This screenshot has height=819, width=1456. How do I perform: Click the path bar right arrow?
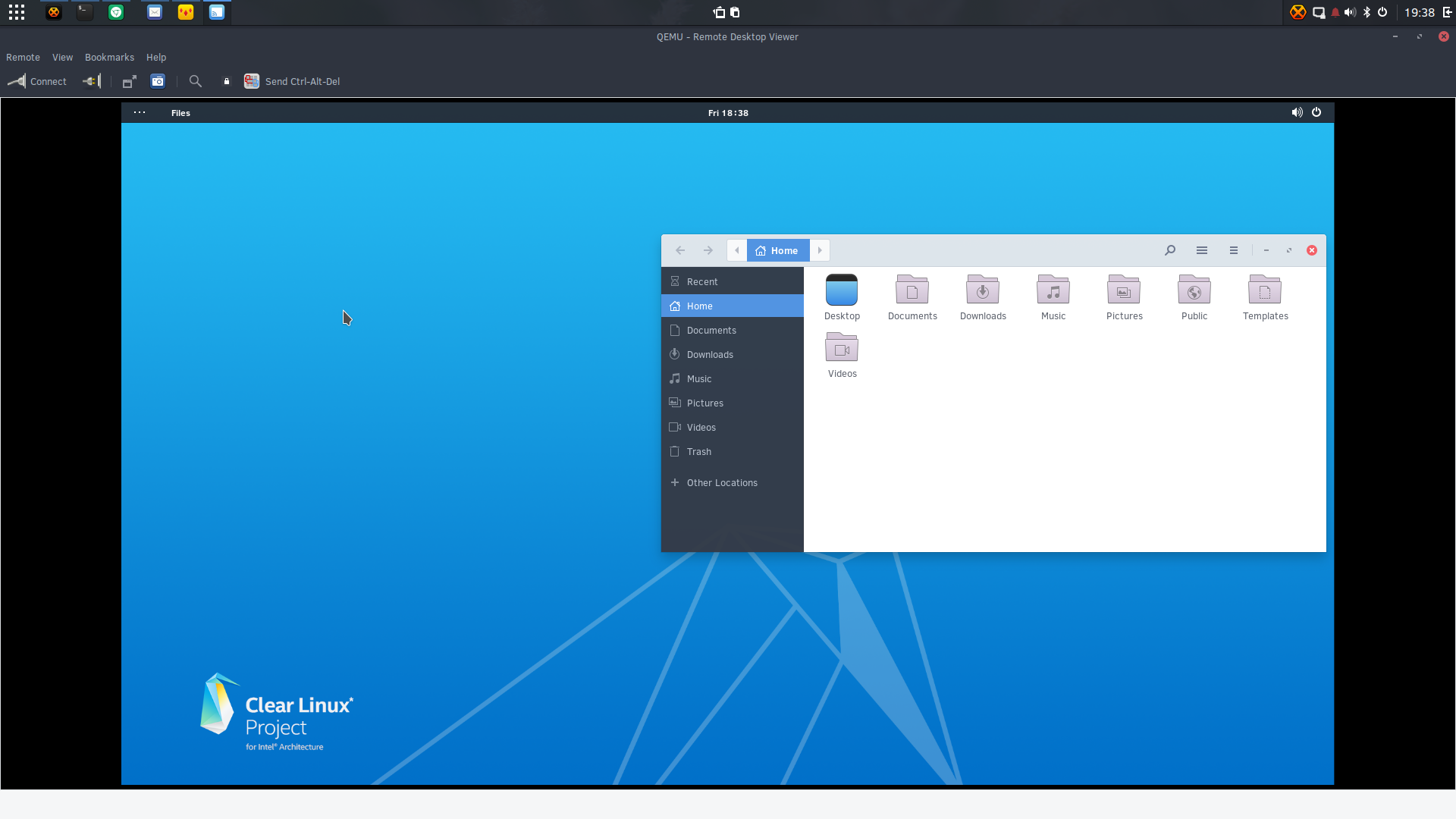coord(820,250)
